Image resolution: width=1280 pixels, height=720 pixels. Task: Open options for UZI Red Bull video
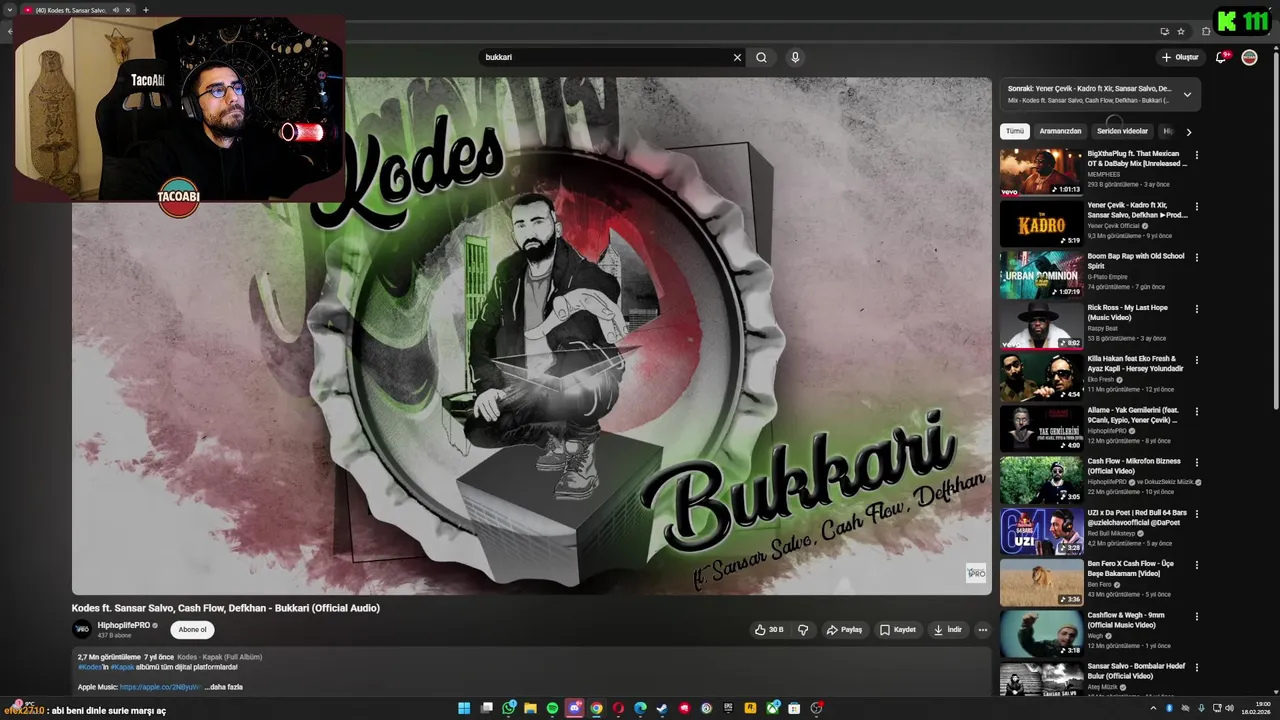[x=1196, y=514]
